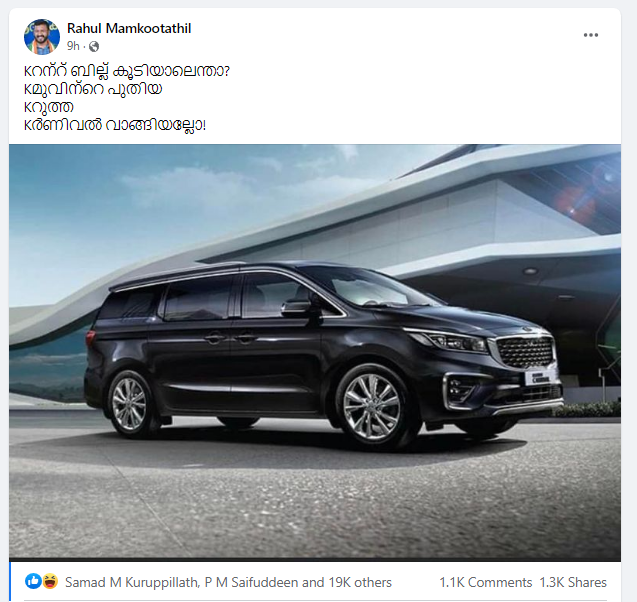Screen dimensions: 637x602
Task: Click the 9h post timestamp
Action: 73,46
